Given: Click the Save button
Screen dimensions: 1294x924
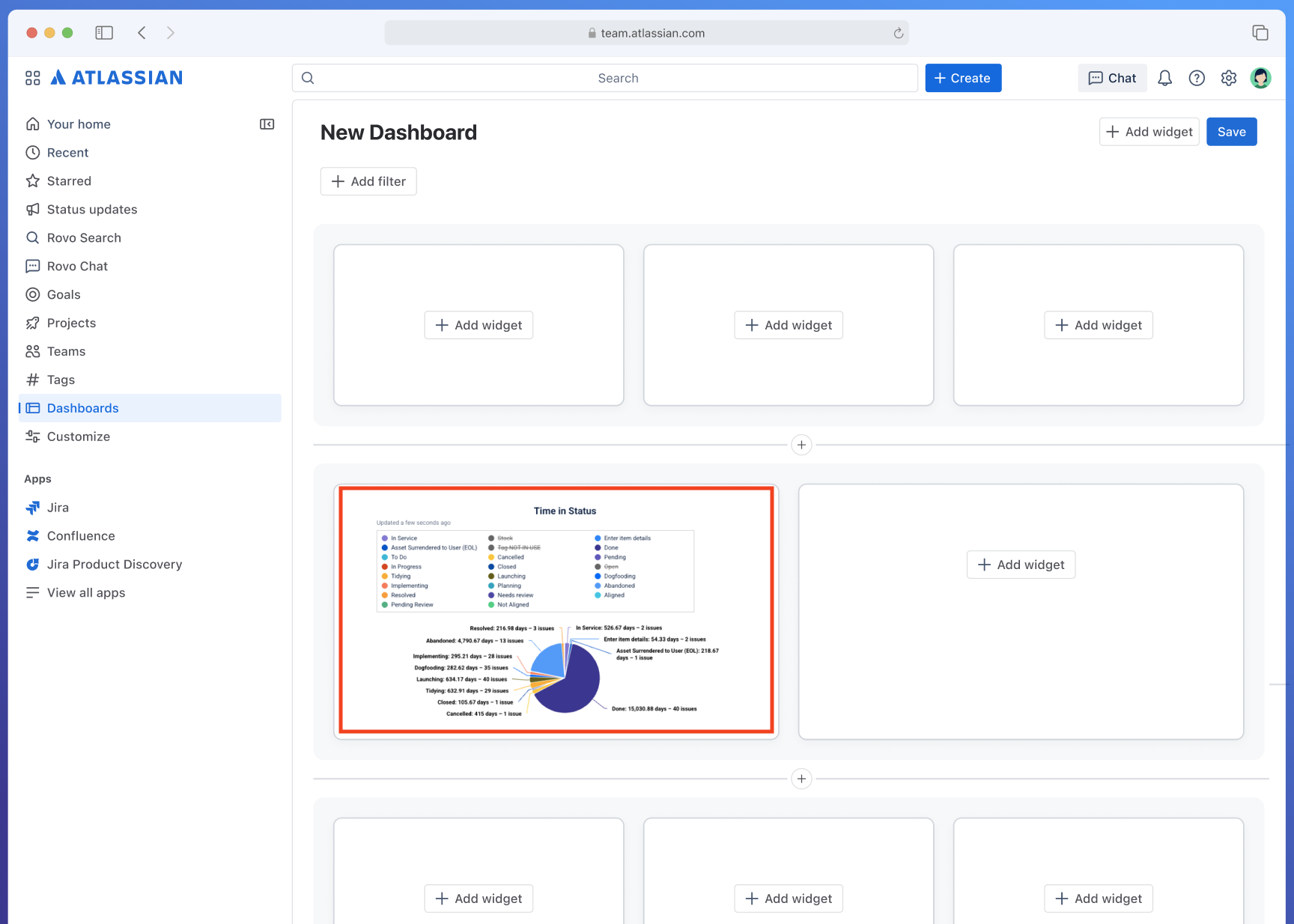Looking at the screenshot, I should coord(1231,131).
